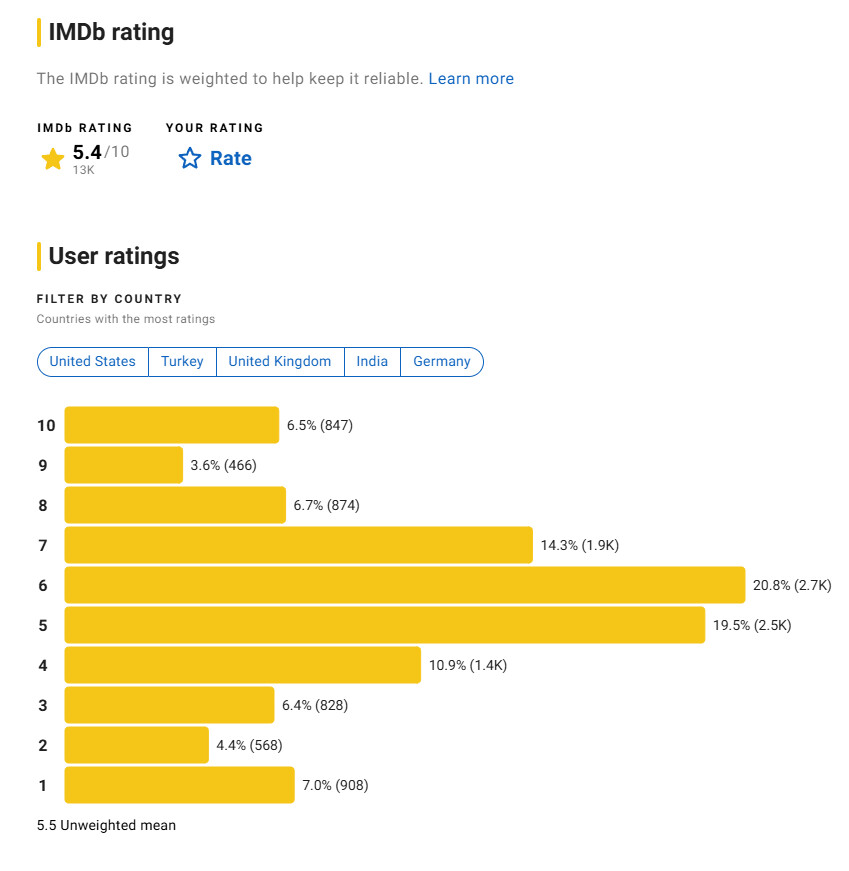Click the 10-star rating bar
Image resolution: width=849 pixels, height=871 pixels.
171,425
